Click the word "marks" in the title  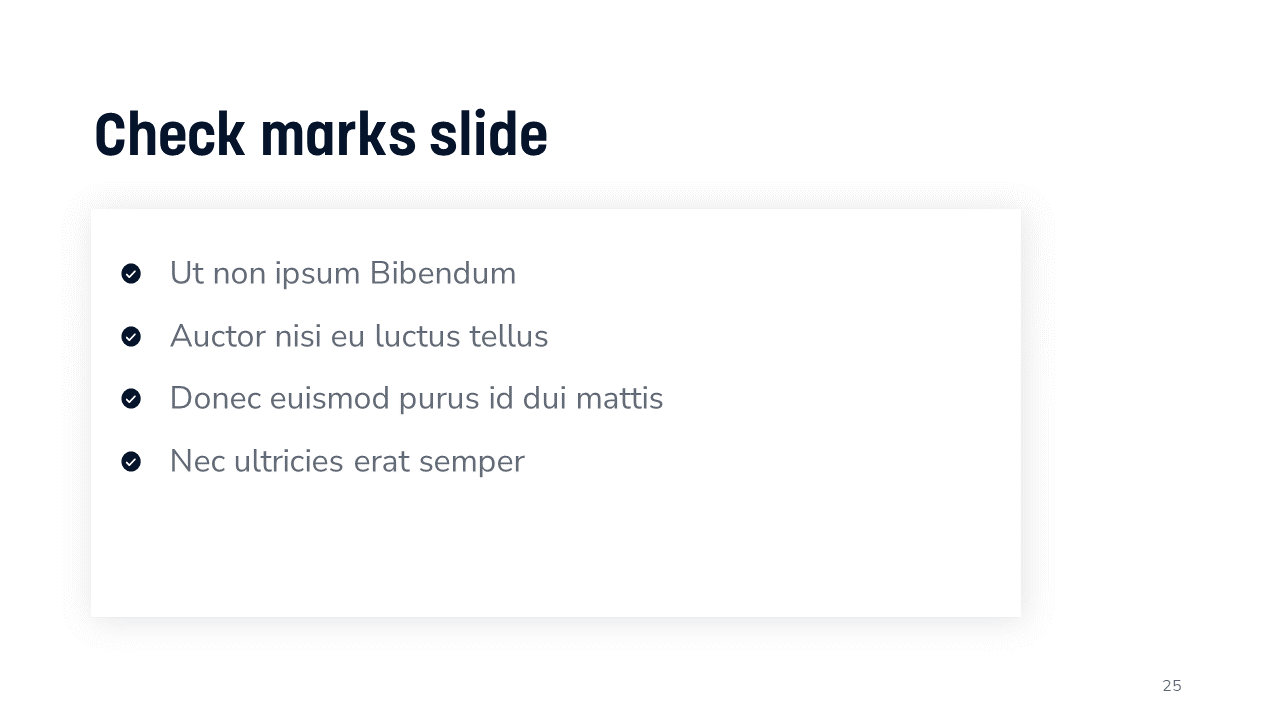click(x=337, y=135)
